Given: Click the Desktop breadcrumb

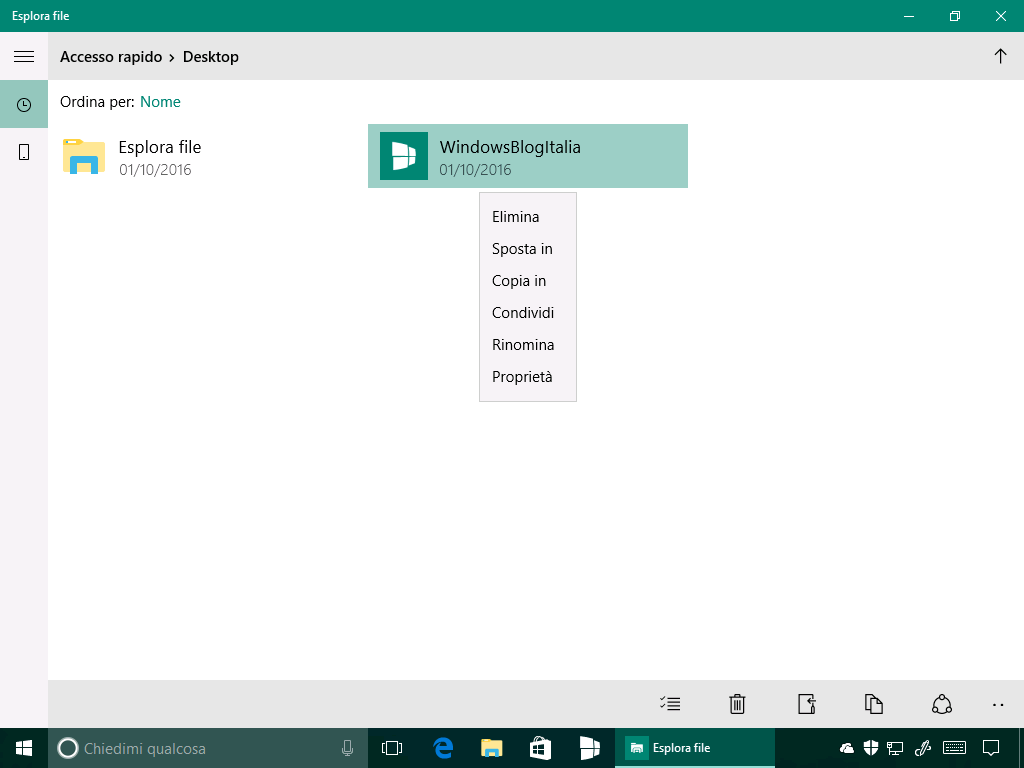Looking at the screenshot, I should pyautogui.click(x=210, y=57).
